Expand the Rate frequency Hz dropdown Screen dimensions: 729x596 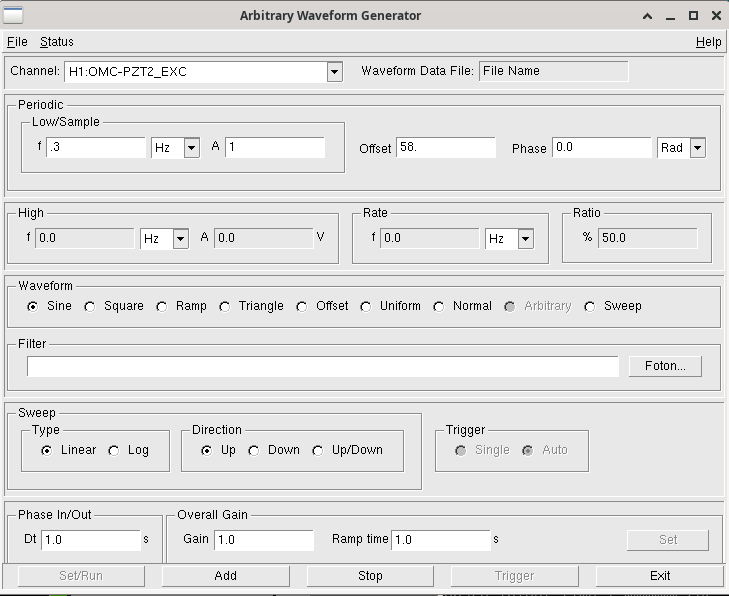525,239
